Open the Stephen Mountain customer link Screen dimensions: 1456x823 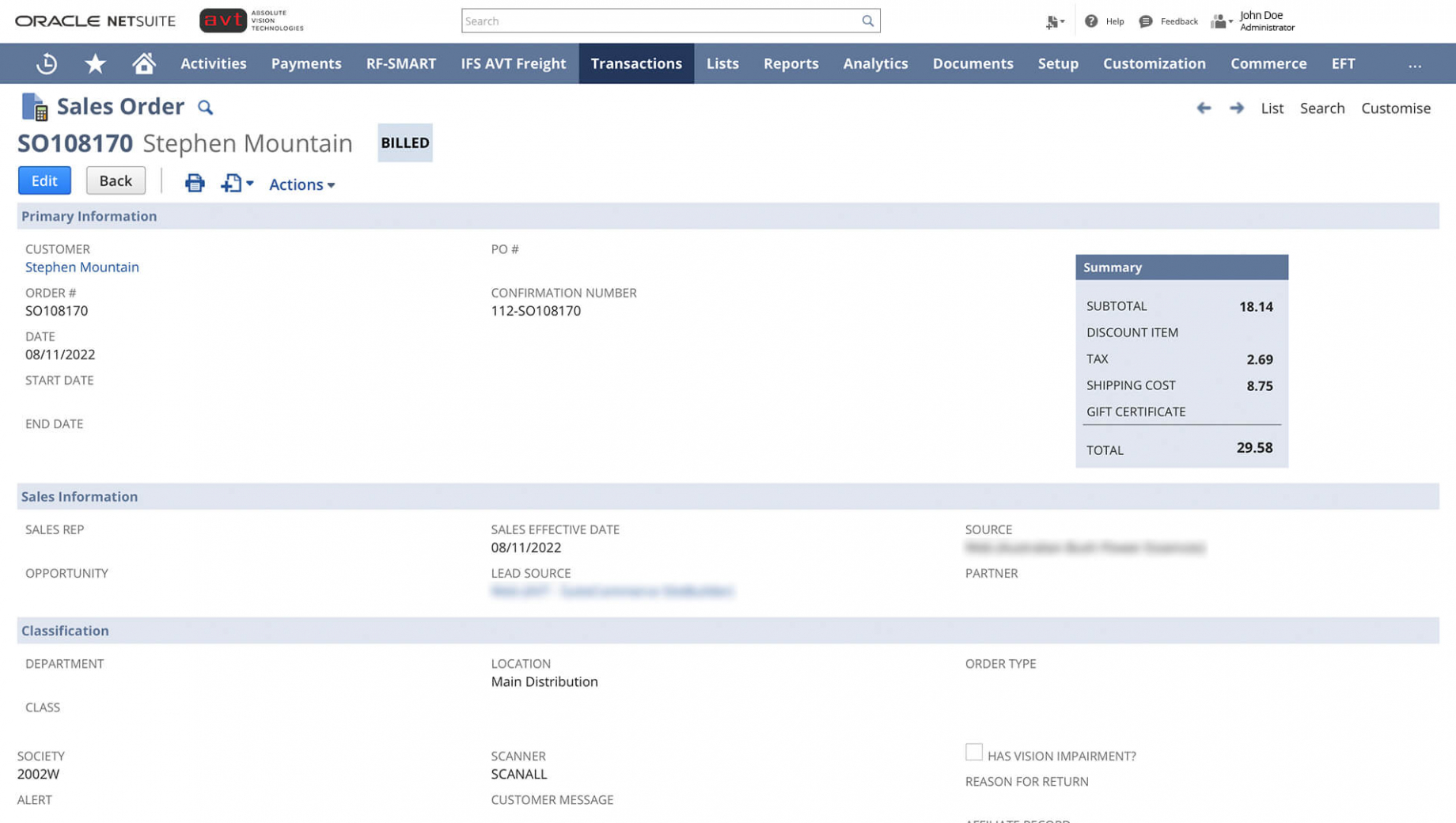[82, 267]
